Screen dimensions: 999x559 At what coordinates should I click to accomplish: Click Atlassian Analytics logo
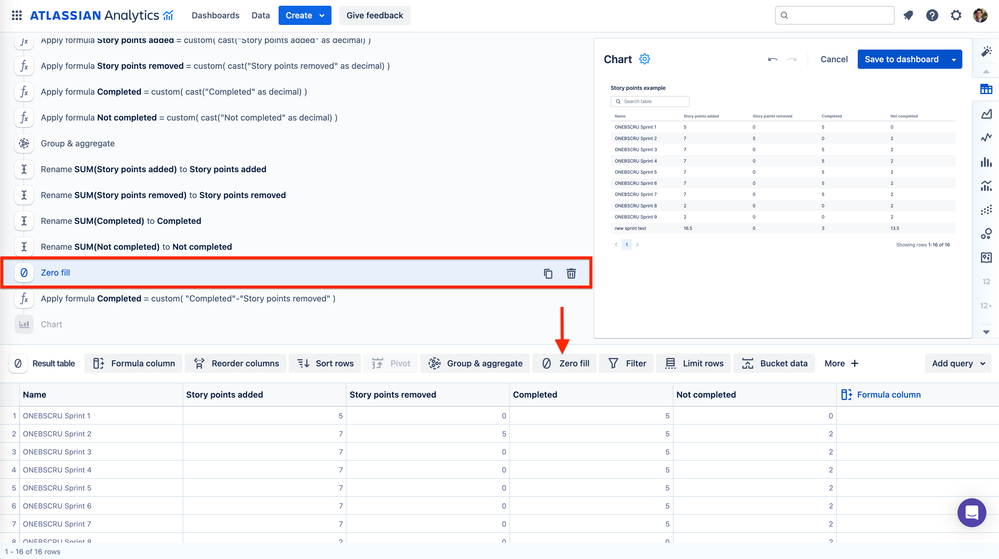click(x=102, y=15)
